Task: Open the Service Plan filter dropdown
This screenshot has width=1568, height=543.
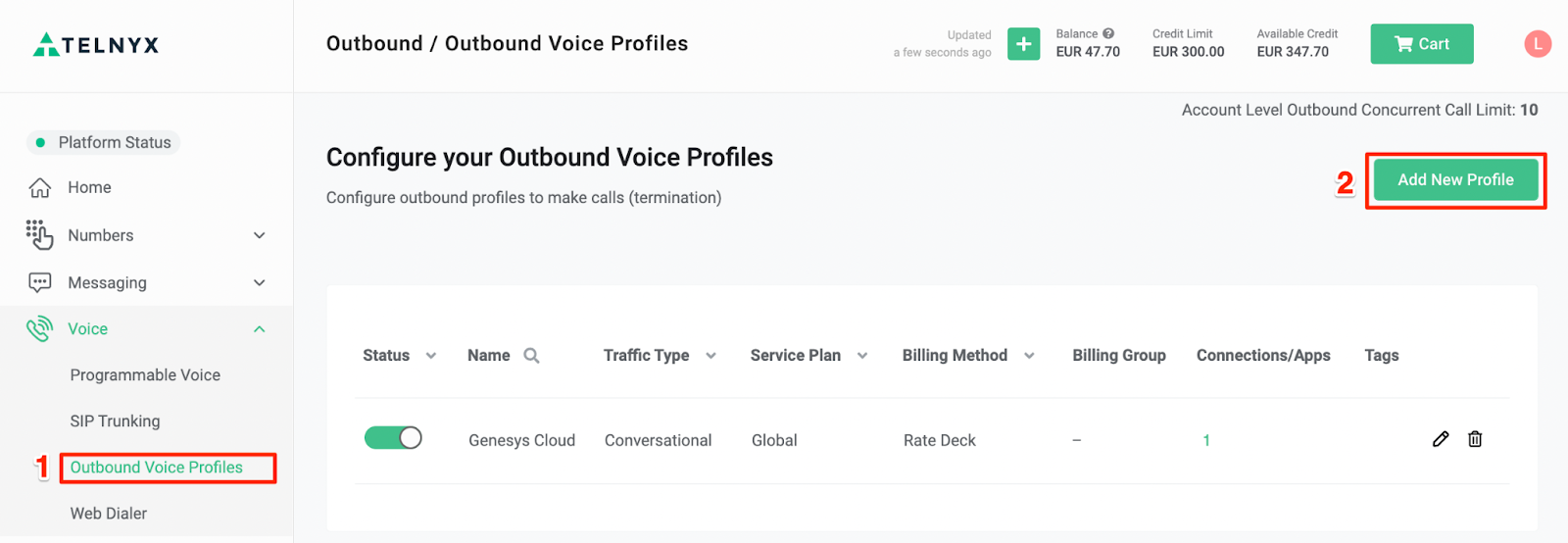Action: [862, 356]
